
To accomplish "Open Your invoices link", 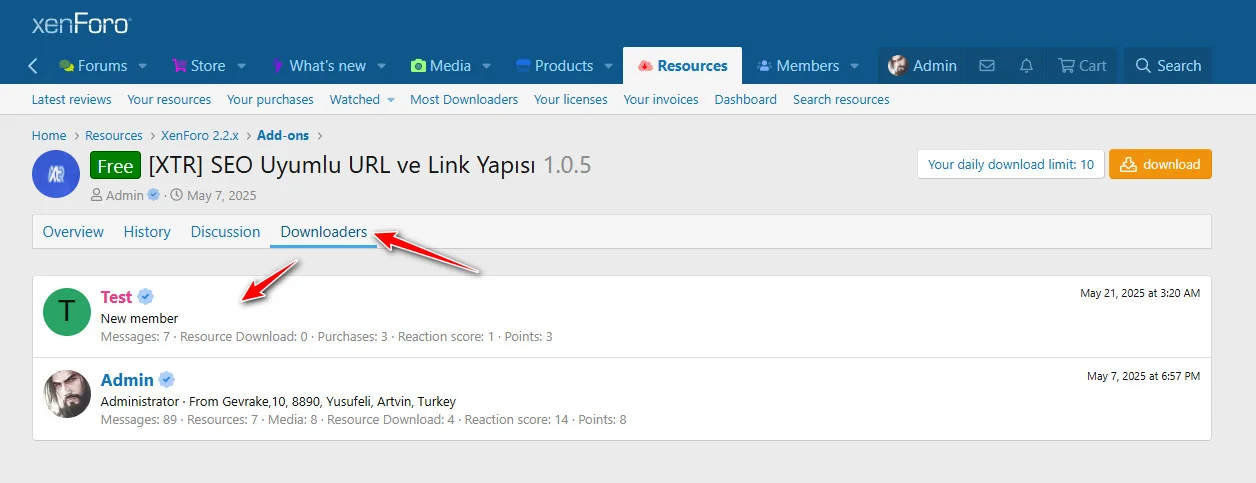I will pyautogui.click(x=661, y=99).
